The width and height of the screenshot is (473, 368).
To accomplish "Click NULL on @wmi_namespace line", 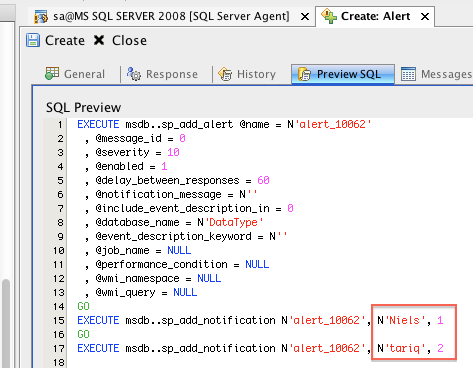I will point(209,278).
